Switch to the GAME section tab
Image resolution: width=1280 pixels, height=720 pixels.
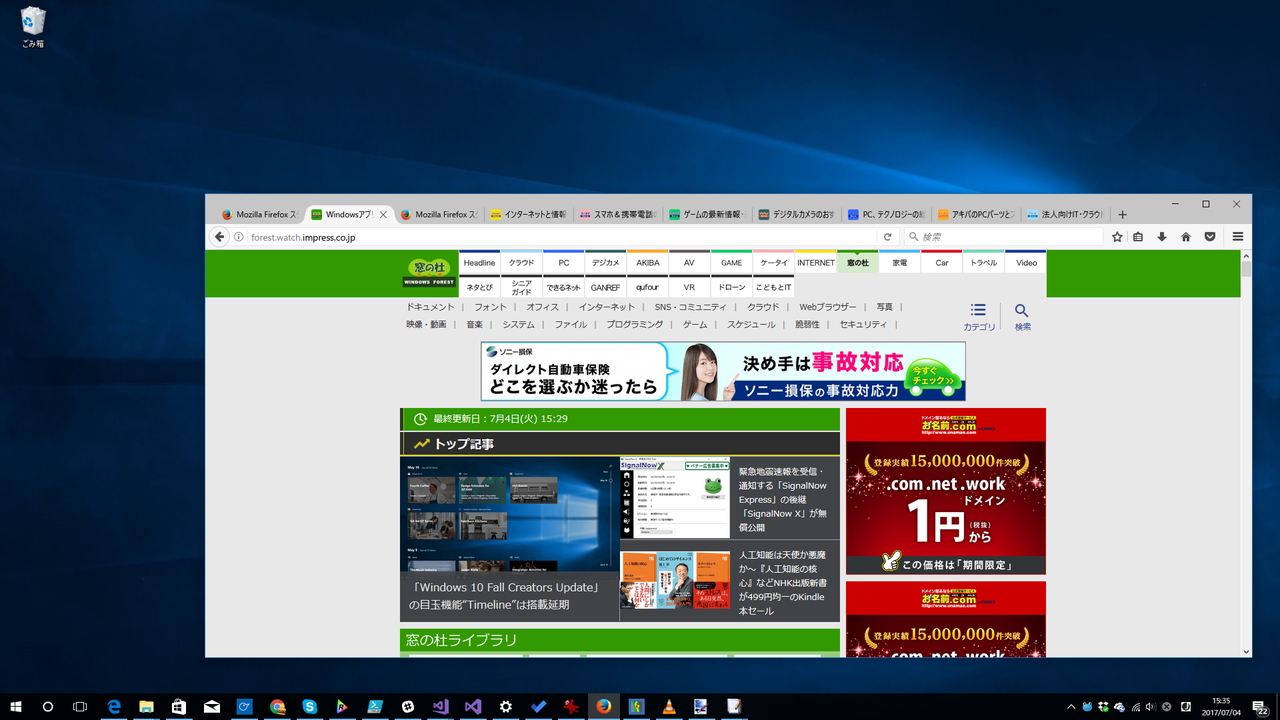click(x=731, y=262)
